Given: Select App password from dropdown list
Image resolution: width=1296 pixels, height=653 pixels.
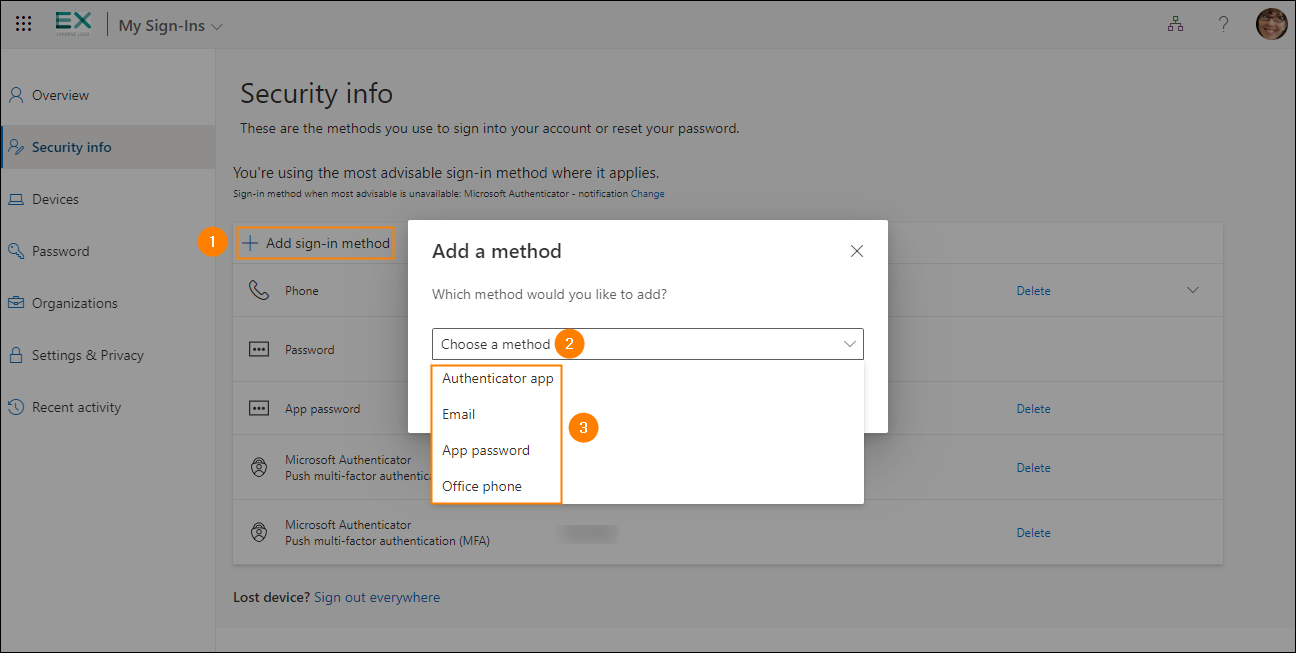Looking at the screenshot, I should pyautogui.click(x=486, y=450).
